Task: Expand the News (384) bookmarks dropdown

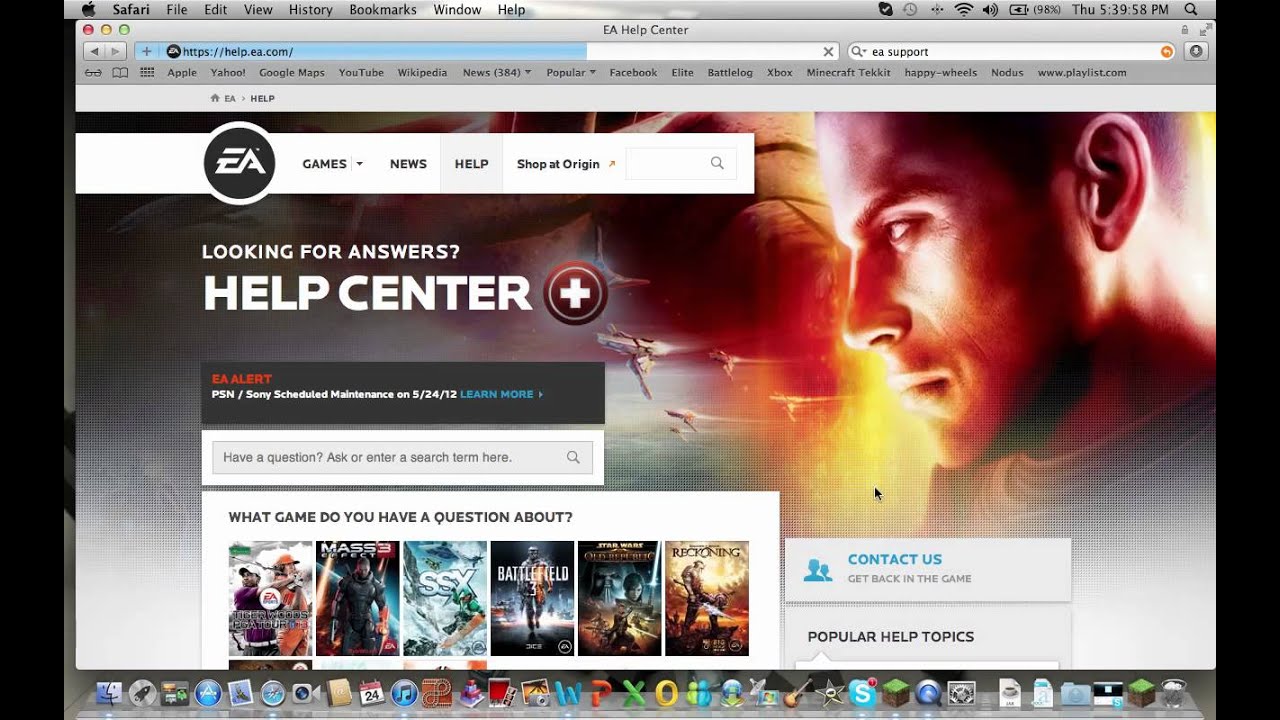Action: click(x=496, y=72)
